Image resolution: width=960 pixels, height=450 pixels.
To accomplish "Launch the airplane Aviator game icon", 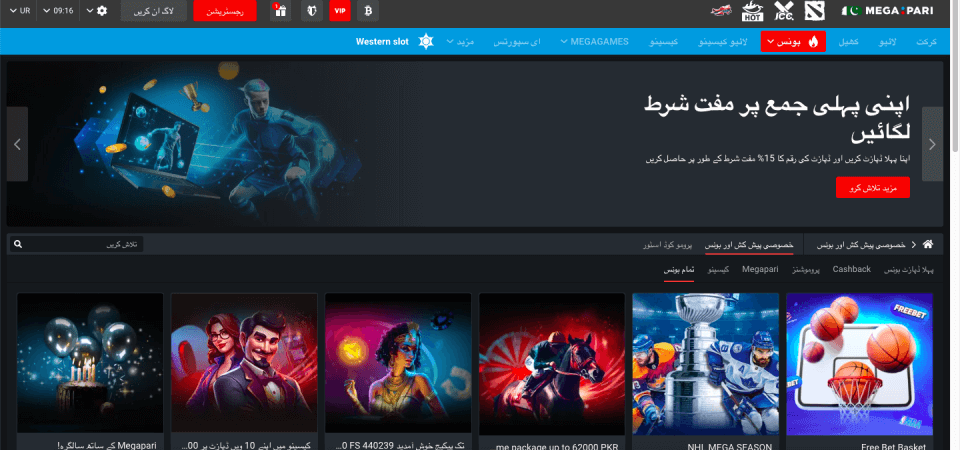I will pyautogui.click(x=722, y=10).
